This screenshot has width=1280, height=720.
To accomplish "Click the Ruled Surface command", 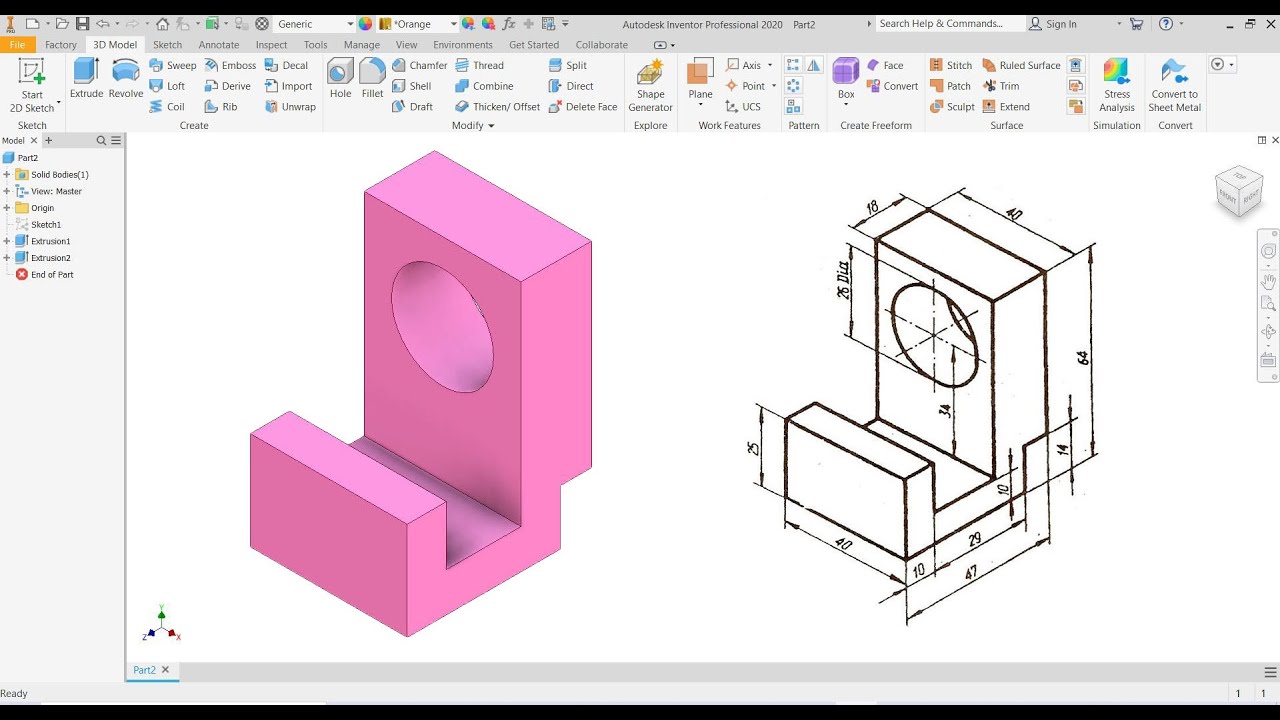I will pyautogui.click(x=1021, y=65).
